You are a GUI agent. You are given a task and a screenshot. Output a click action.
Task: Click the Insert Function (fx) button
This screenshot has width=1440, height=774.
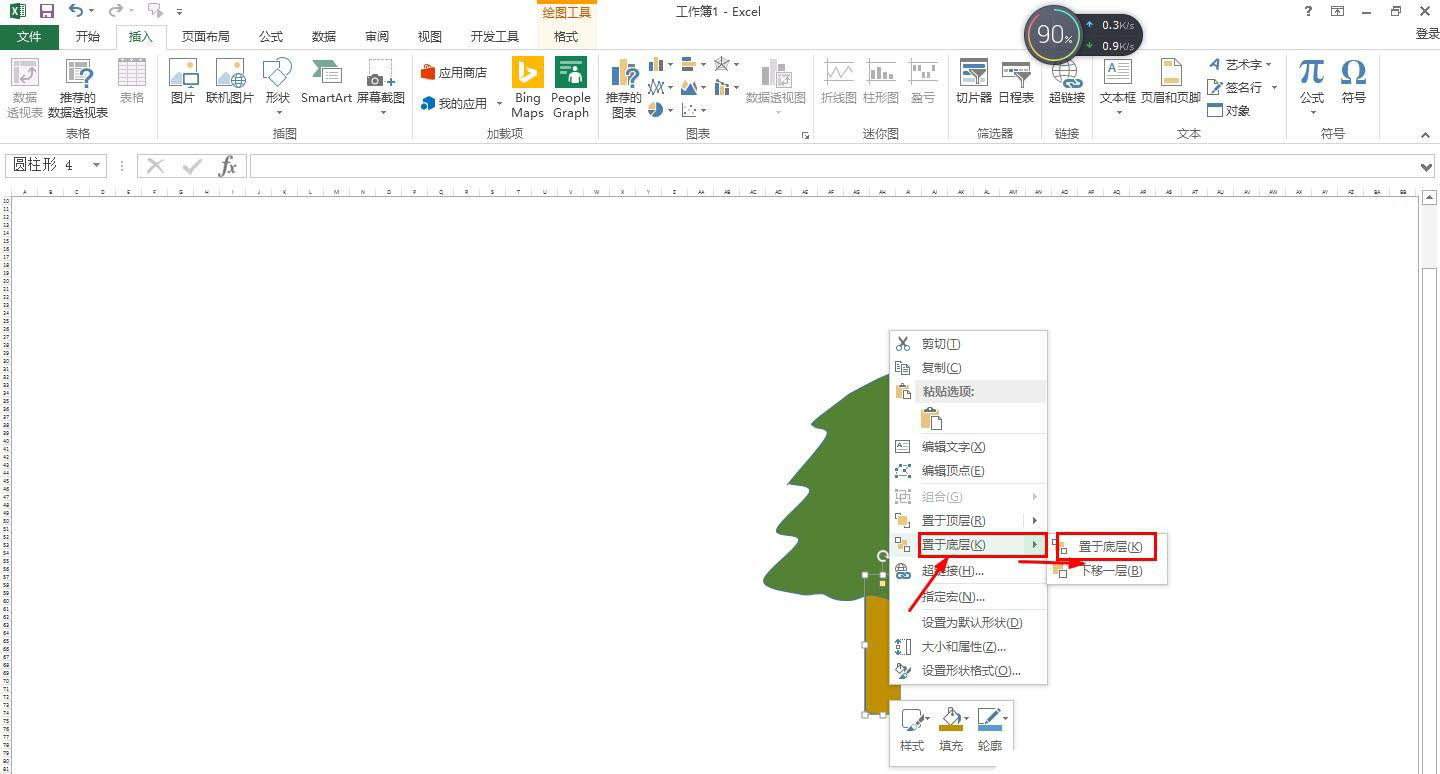228,166
